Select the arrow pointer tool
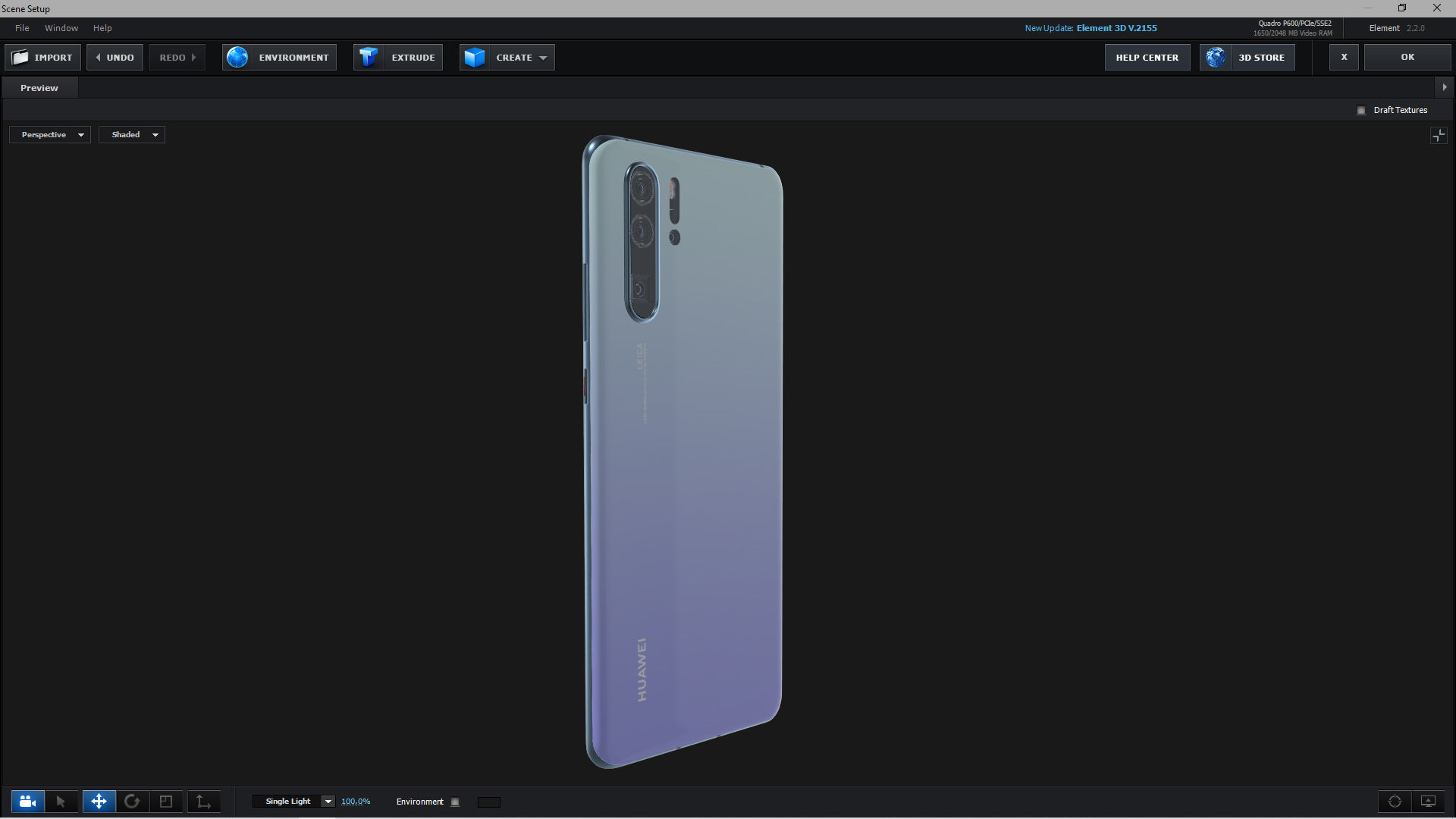 pyautogui.click(x=61, y=802)
